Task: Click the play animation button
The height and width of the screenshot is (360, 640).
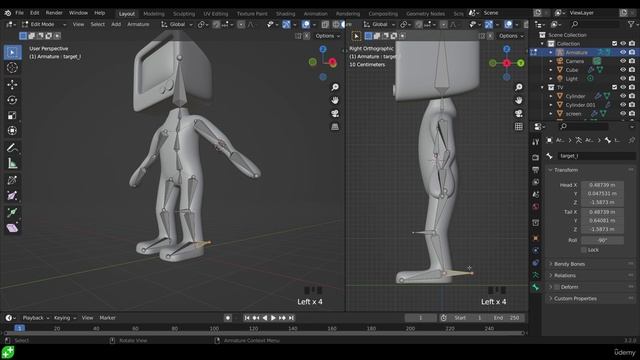Action: (273, 318)
